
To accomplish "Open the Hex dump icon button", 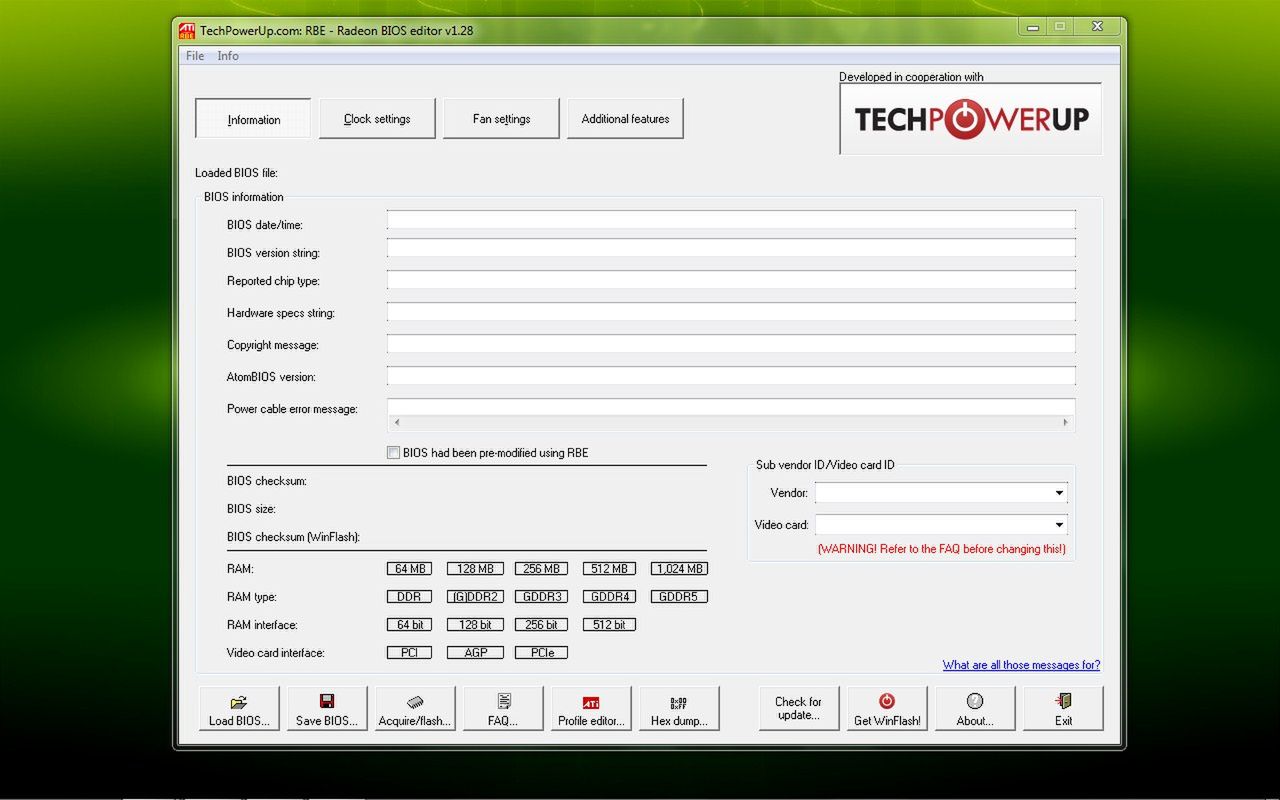I will (x=679, y=708).
